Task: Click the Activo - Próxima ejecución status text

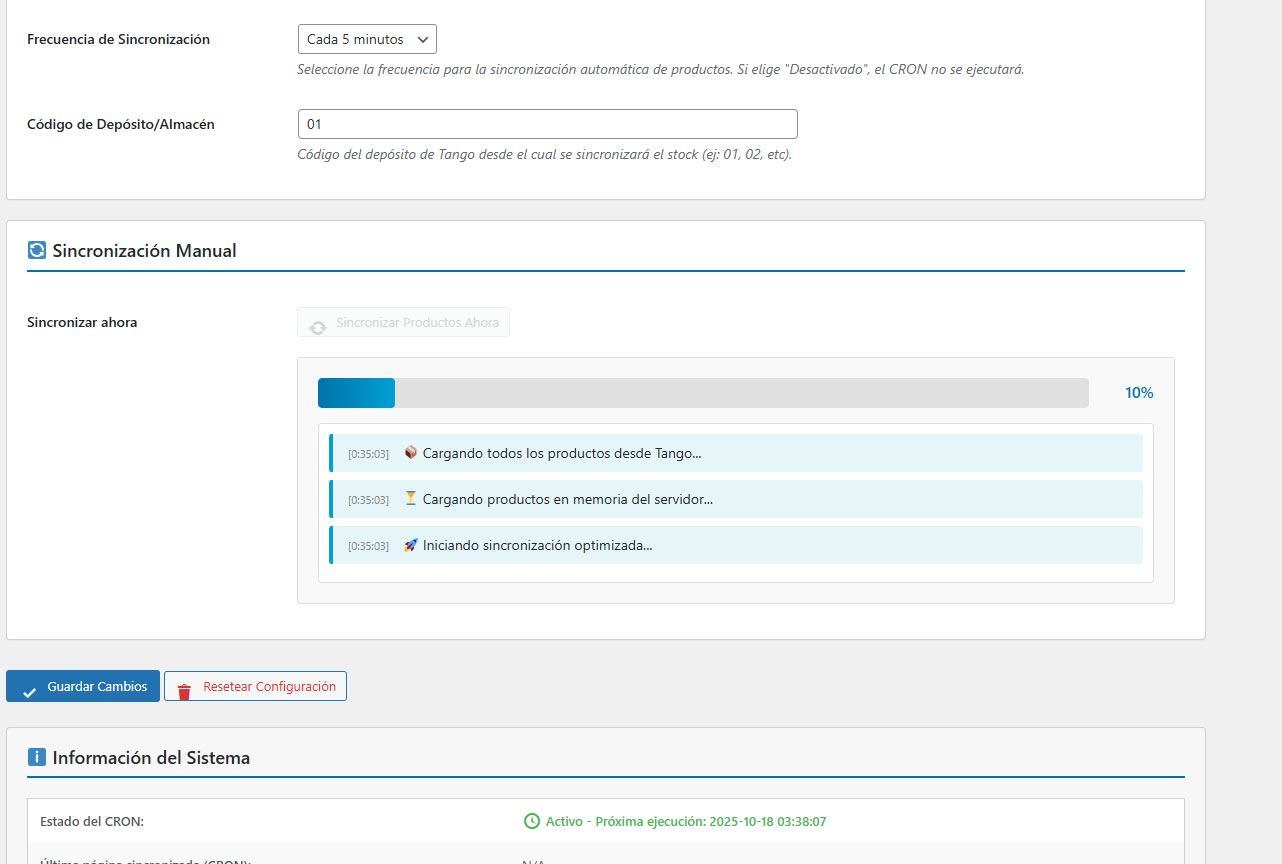Action: pyautogui.click(x=686, y=822)
